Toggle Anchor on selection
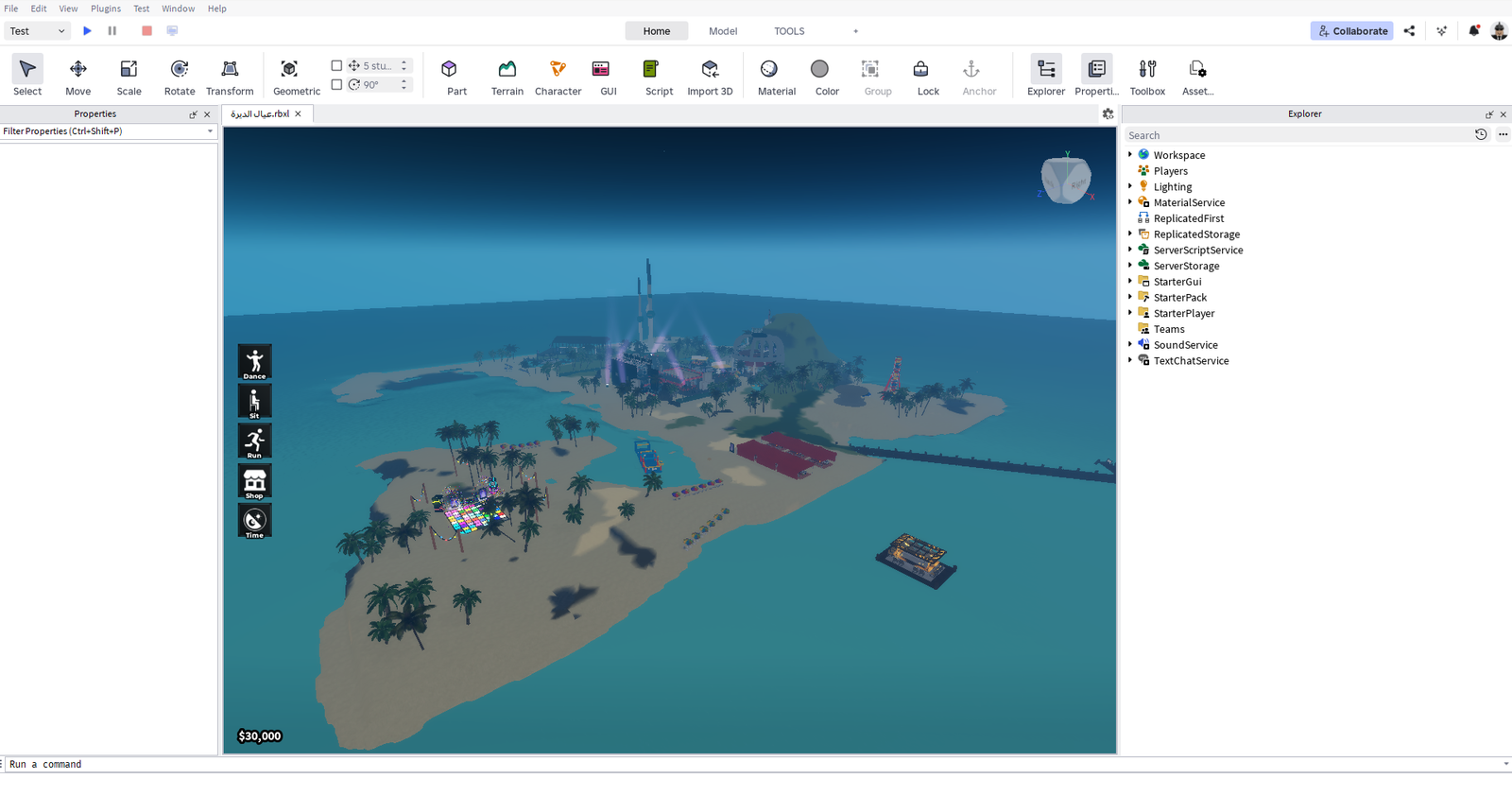The width and height of the screenshot is (1512, 796). (x=979, y=76)
